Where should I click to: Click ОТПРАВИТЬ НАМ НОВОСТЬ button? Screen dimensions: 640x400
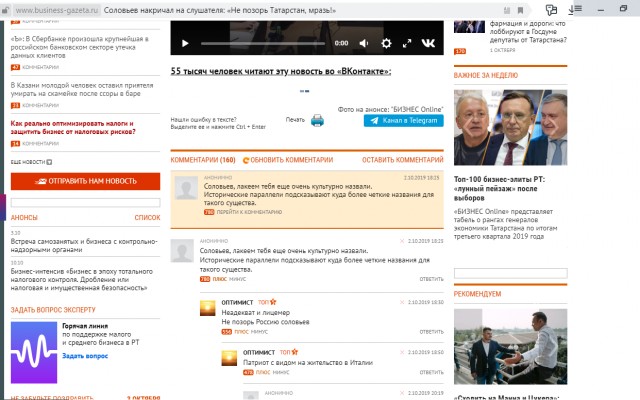[85, 181]
